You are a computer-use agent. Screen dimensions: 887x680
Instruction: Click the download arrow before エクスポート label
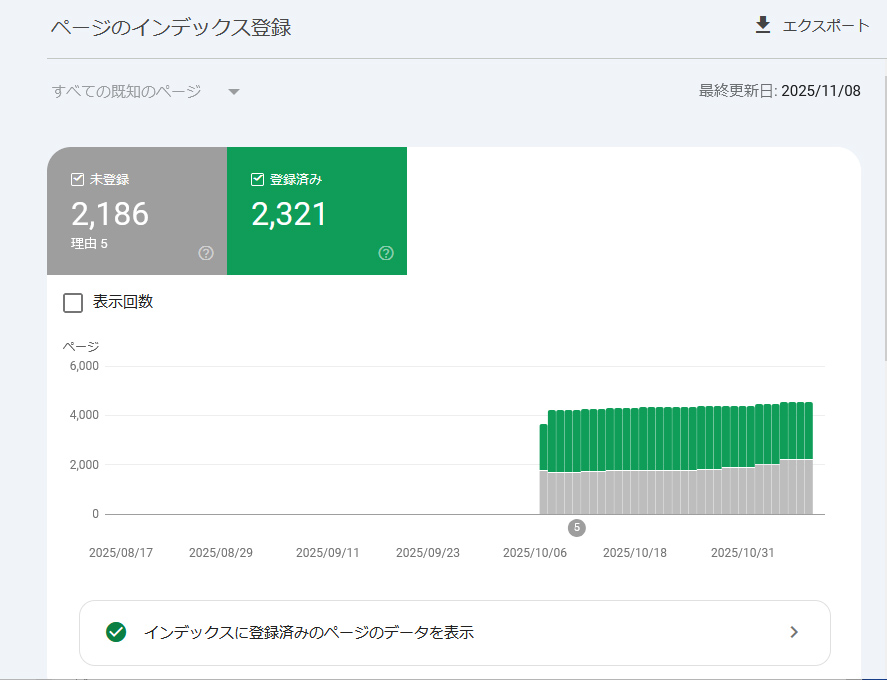point(763,25)
